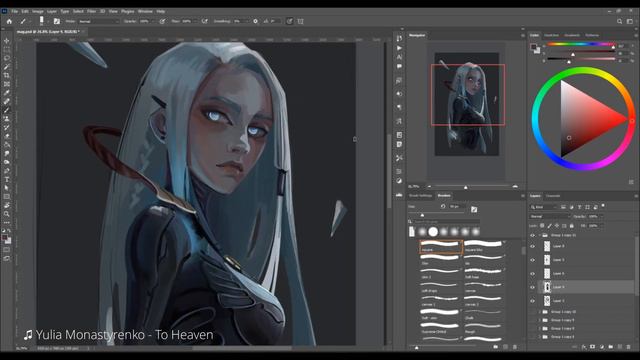Collapse Group 1 copy 11 arrow

click(x=540, y=236)
